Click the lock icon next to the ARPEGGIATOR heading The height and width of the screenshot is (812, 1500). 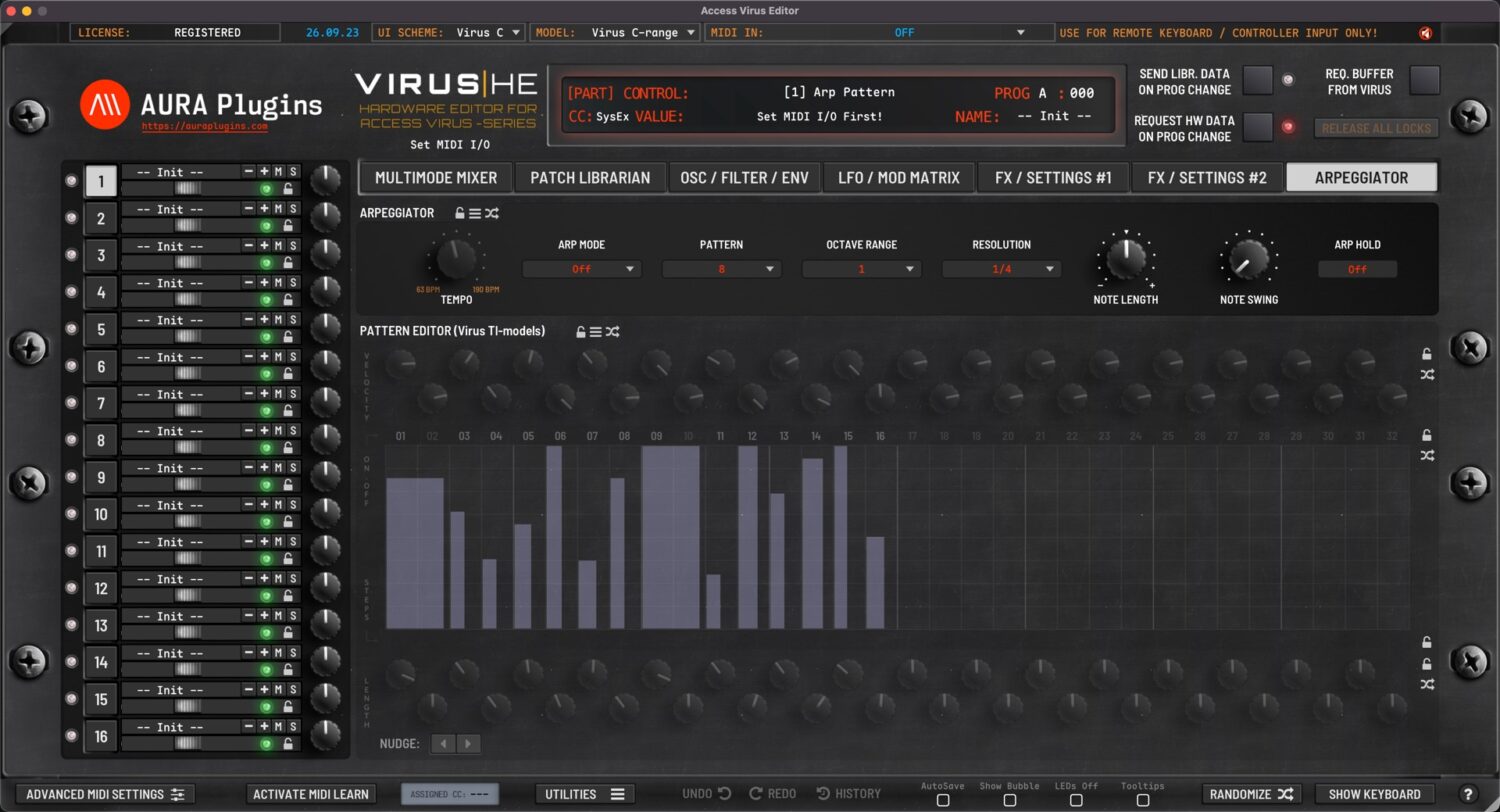460,213
